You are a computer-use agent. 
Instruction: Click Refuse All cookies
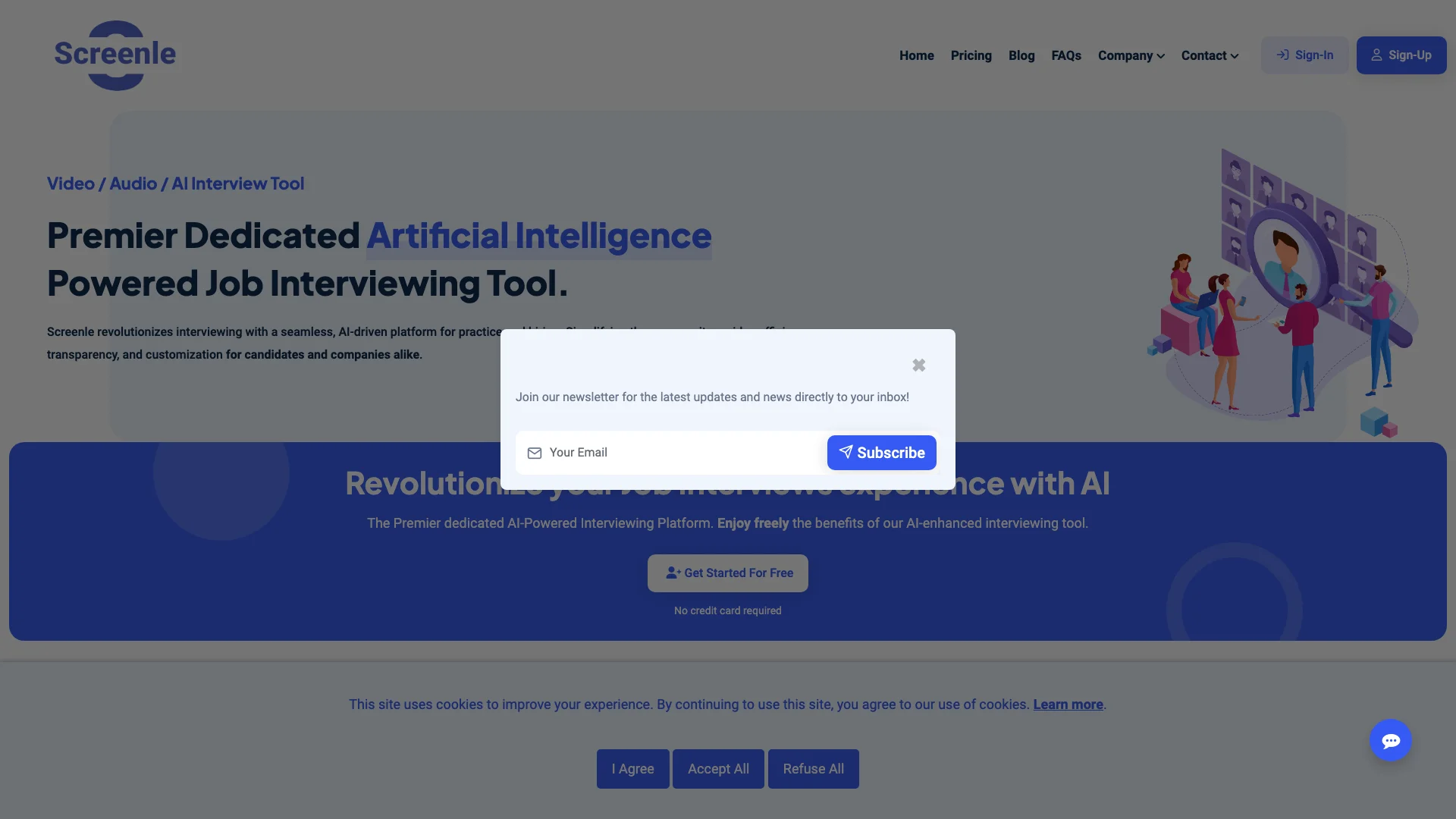(x=813, y=769)
